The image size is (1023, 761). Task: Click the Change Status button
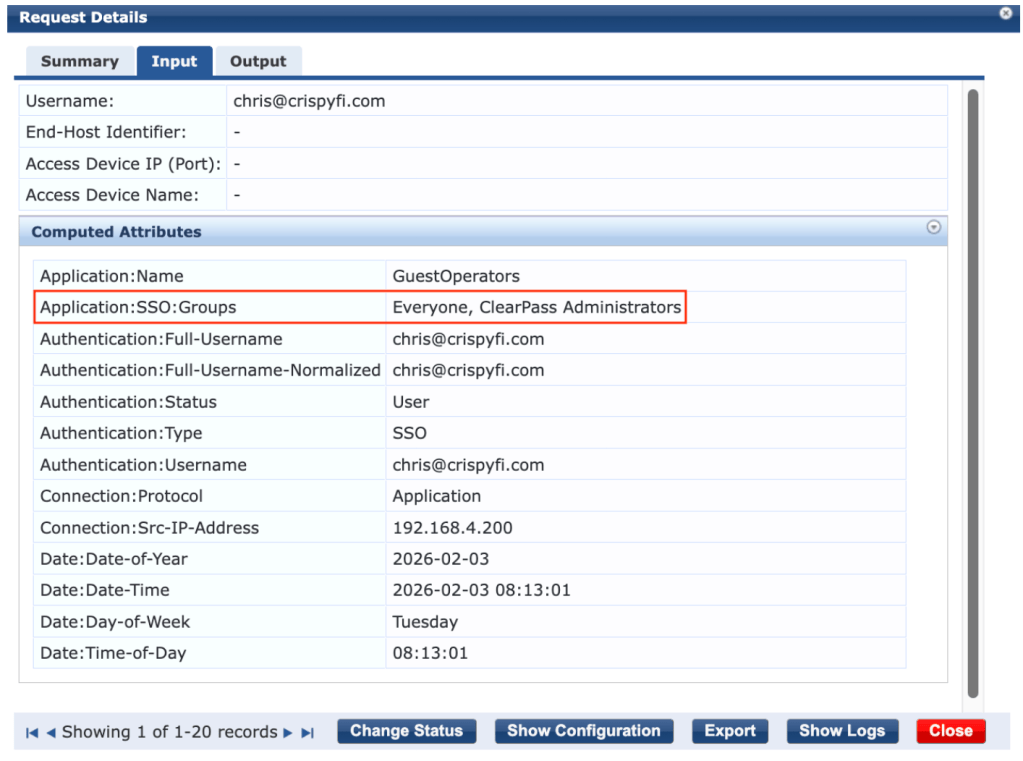[406, 731]
